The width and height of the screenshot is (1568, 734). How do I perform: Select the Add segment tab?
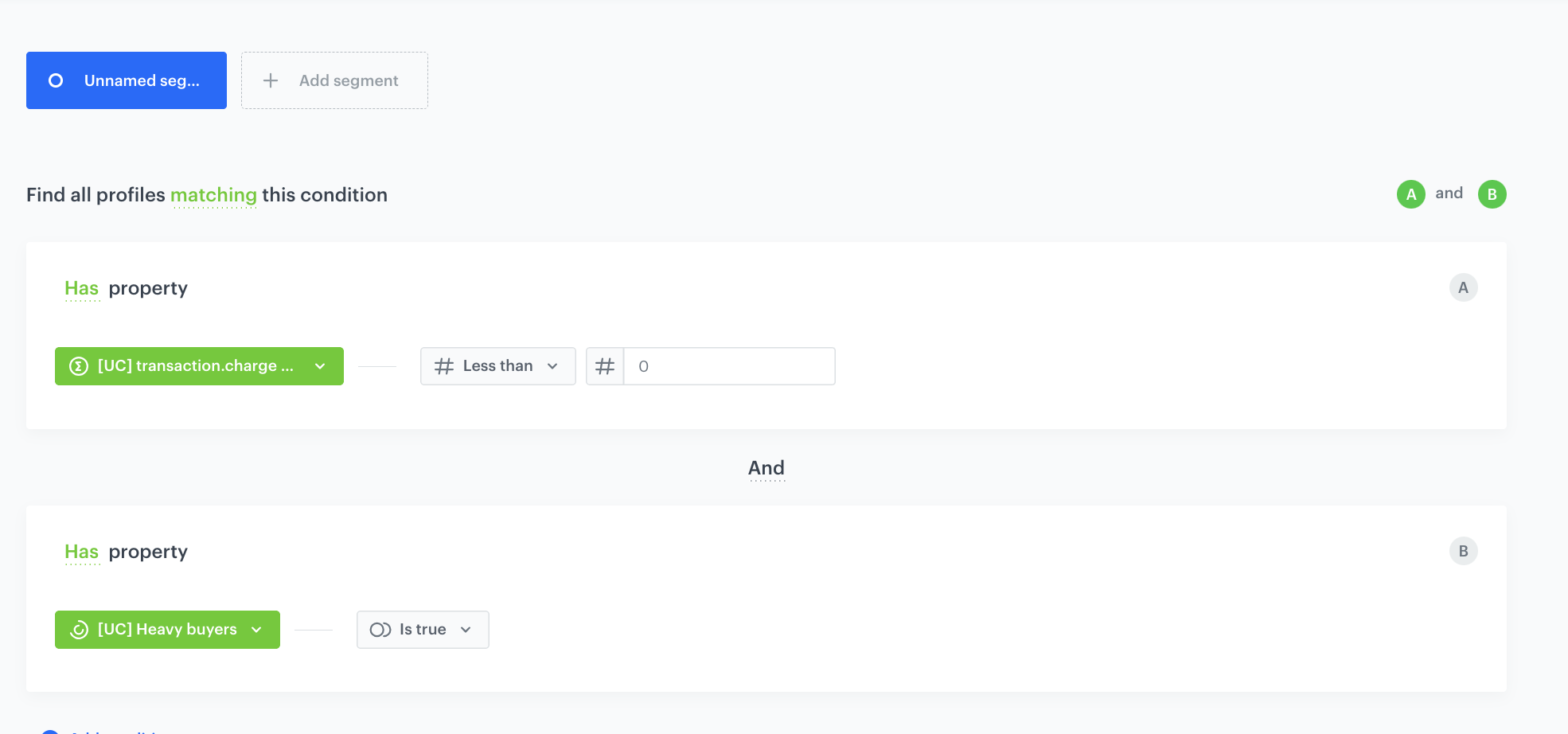334,80
